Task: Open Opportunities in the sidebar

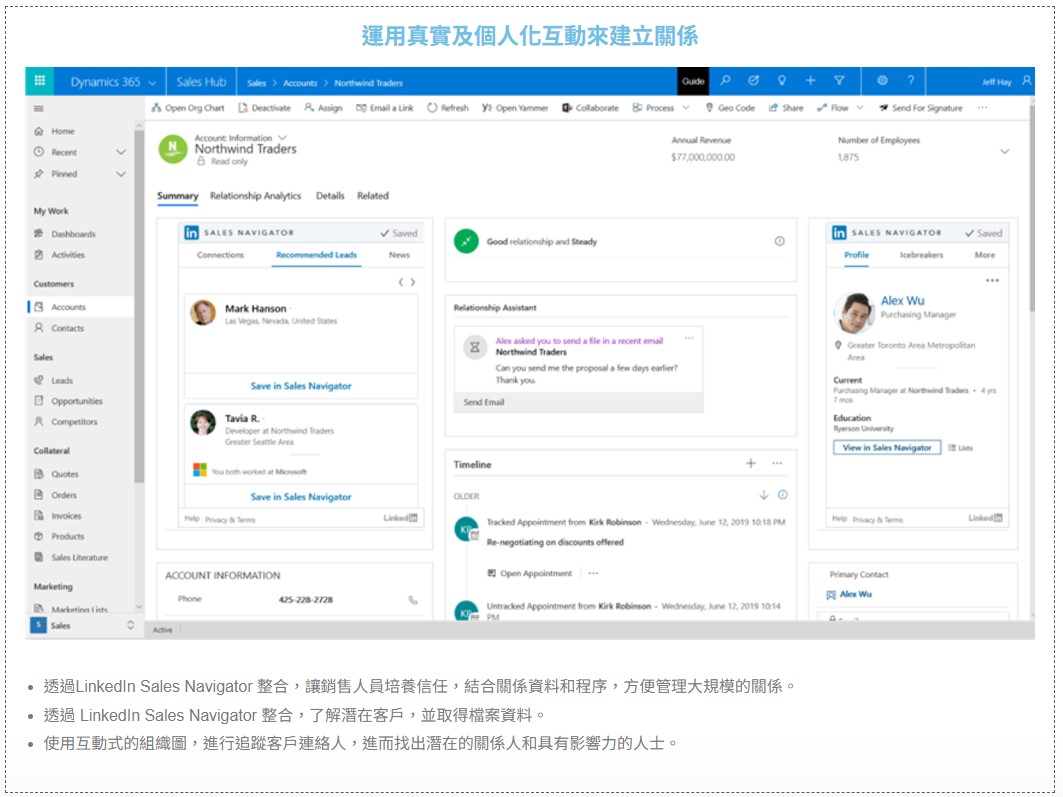Action: point(77,401)
